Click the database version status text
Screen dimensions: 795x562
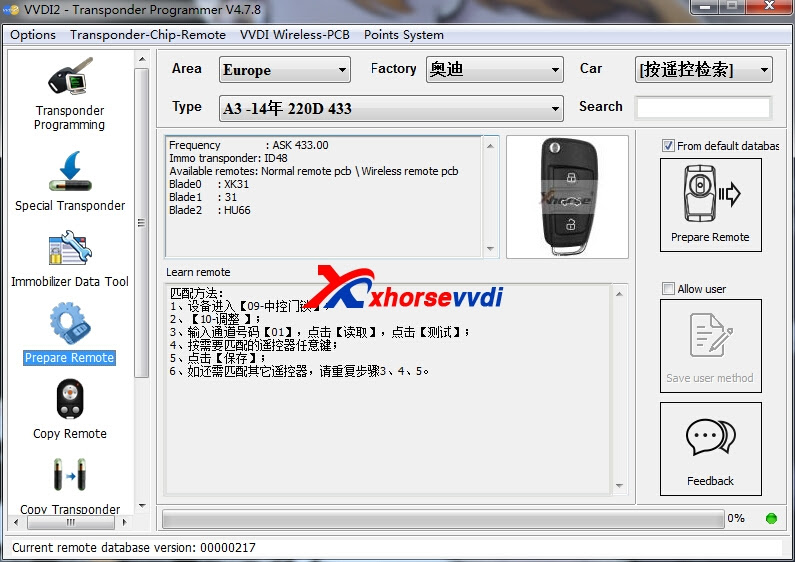click(134, 548)
